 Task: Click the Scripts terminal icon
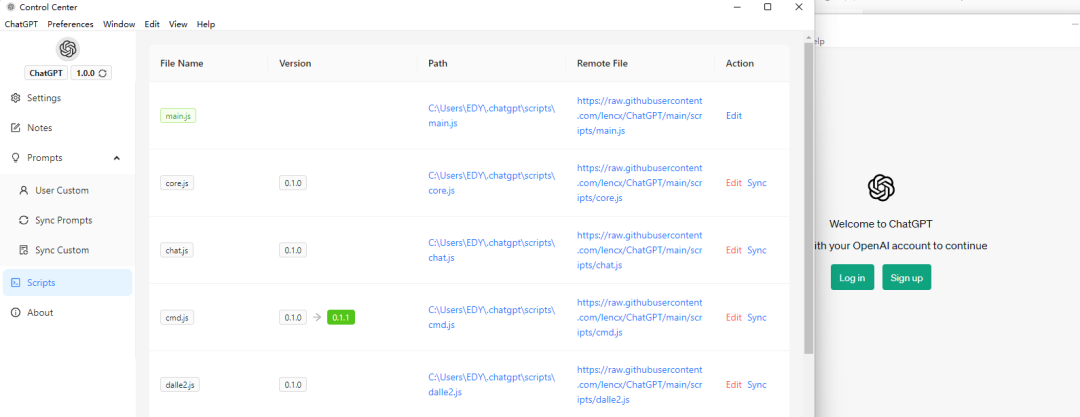16,283
